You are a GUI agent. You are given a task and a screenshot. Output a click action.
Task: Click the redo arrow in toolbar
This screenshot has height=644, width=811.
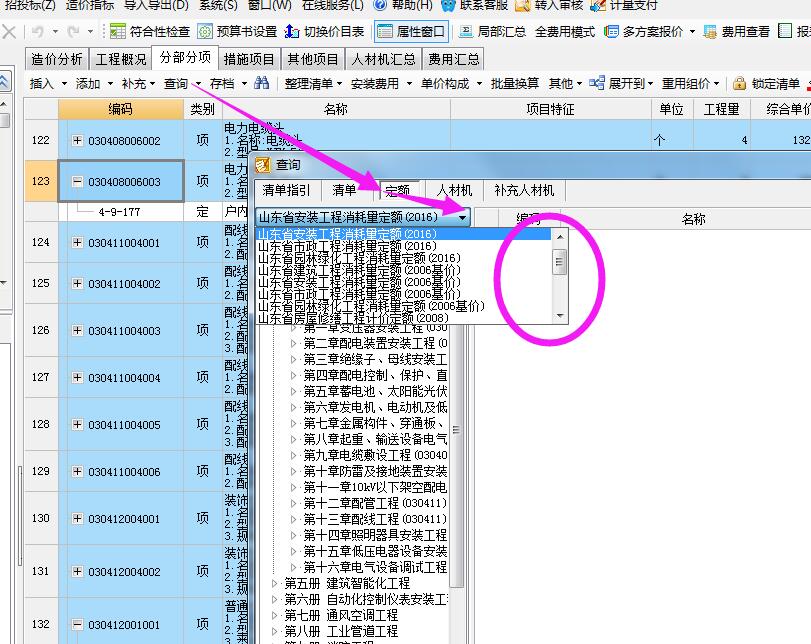coord(73,32)
